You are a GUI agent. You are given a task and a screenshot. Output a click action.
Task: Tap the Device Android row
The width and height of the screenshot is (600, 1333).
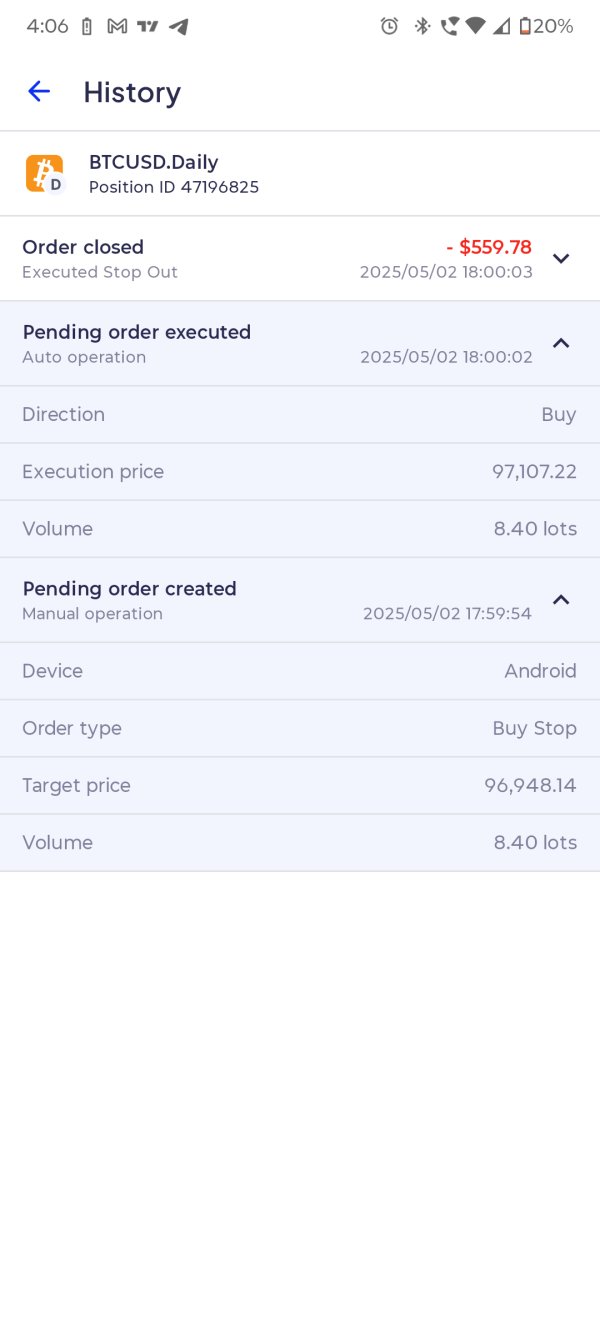tap(300, 671)
